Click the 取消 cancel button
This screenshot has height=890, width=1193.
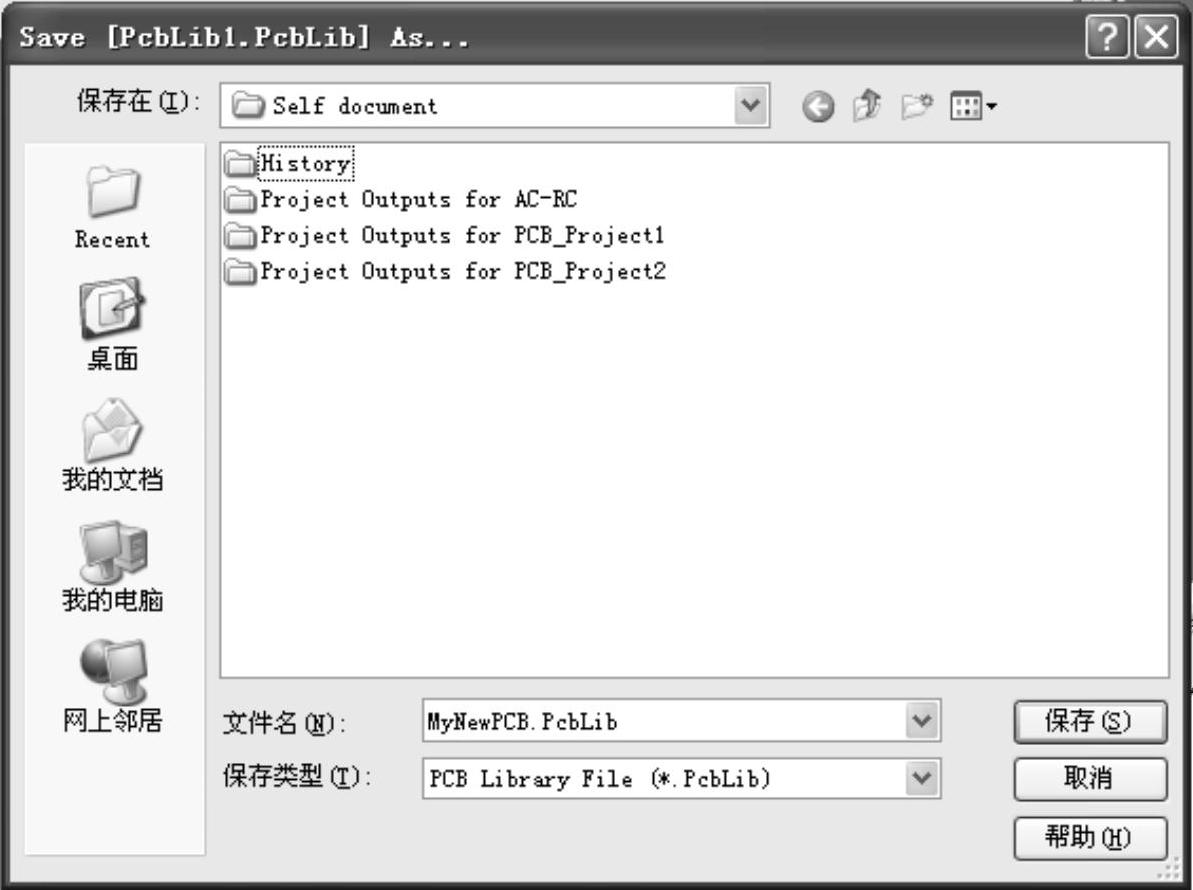tap(1090, 778)
